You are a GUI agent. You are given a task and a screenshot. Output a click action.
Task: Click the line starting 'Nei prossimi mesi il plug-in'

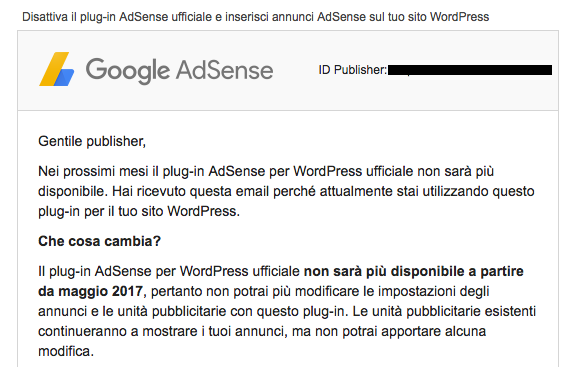266,171
